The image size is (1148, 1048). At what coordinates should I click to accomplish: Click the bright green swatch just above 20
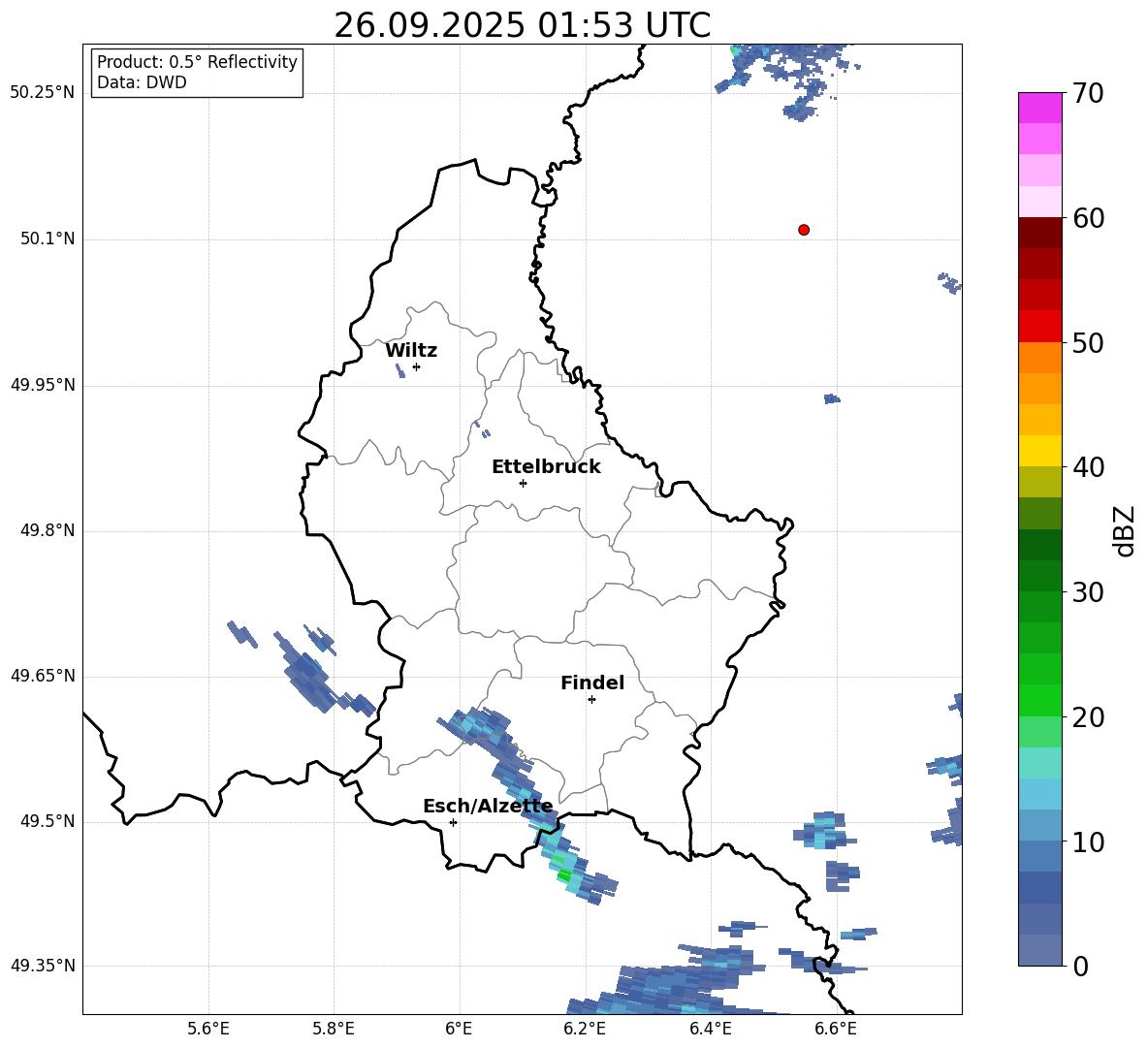click(1040, 700)
